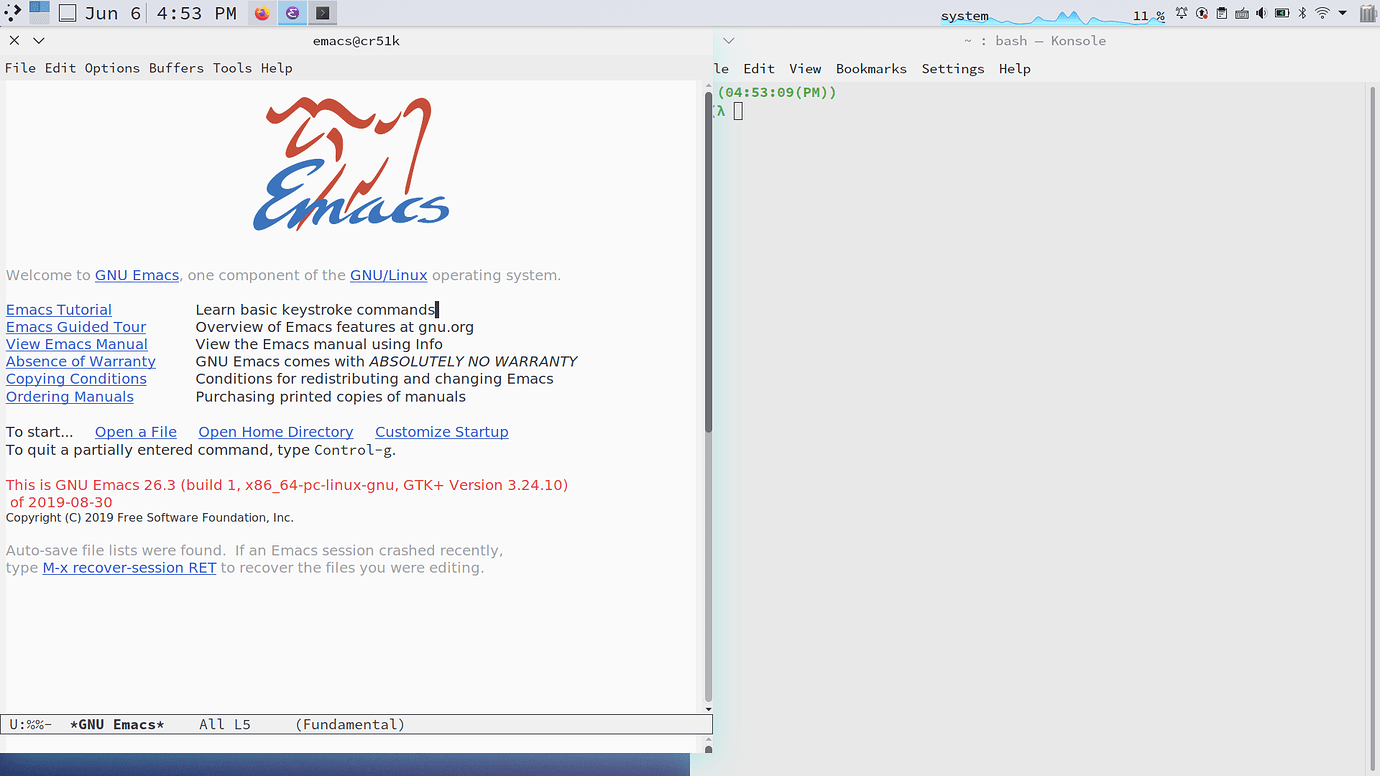Image resolution: width=1380 pixels, height=776 pixels.
Task: Open the Options menu in Emacs
Action: click(112, 68)
